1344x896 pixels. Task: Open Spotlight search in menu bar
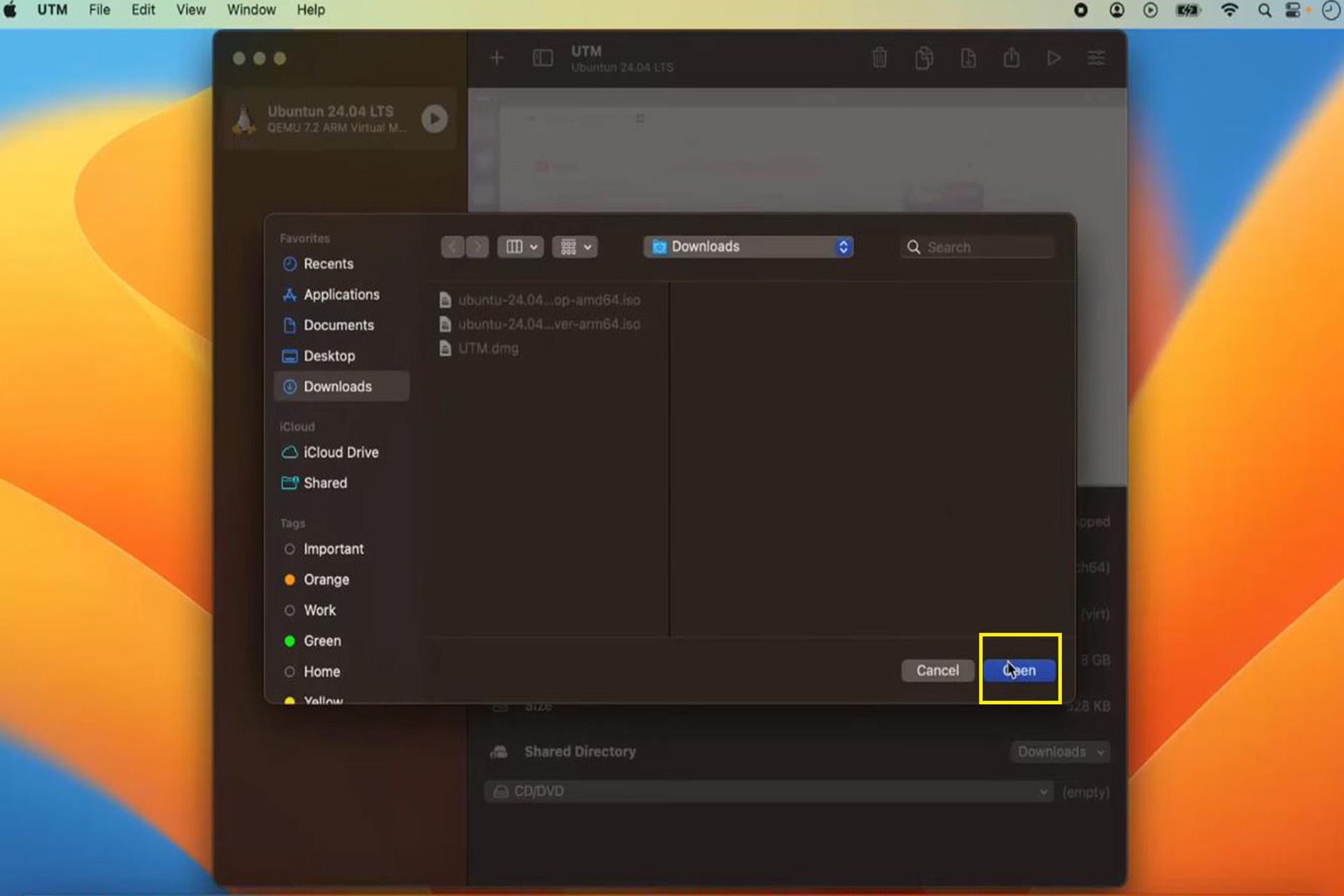[x=1264, y=10]
